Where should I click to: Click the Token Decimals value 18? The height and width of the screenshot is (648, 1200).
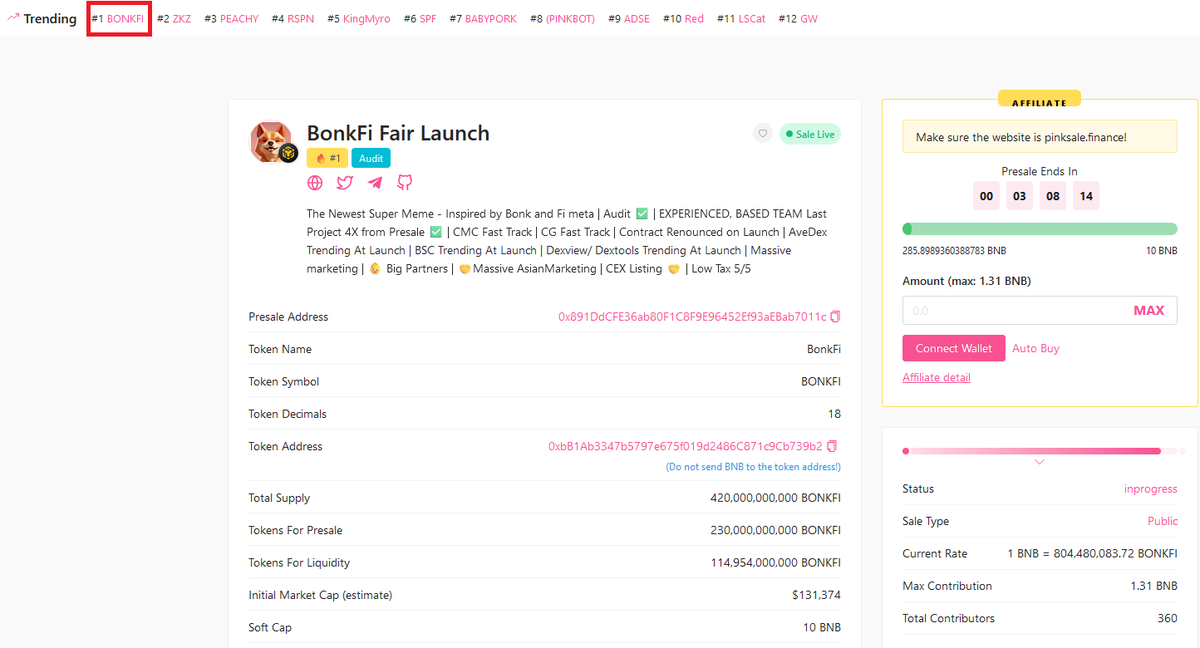(834, 414)
